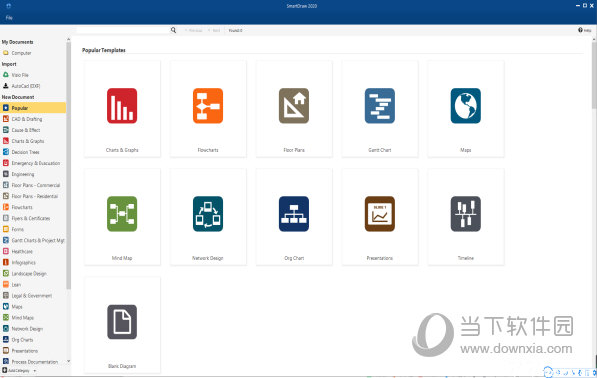Click the search magnifier icon
The height and width of the screenshot is (378, 597).
pyautogui.click(x=173, y=30)
